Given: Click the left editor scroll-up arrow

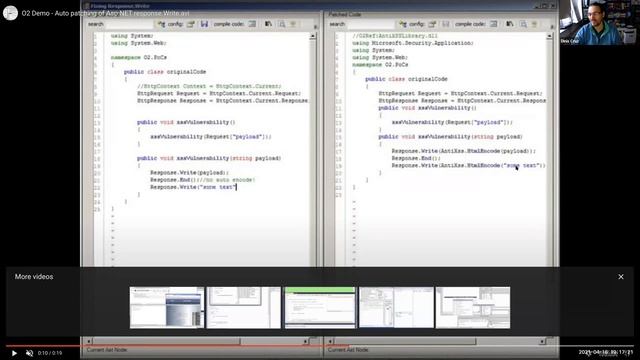Looking at the screenshot, I should [x=313, y=36].
